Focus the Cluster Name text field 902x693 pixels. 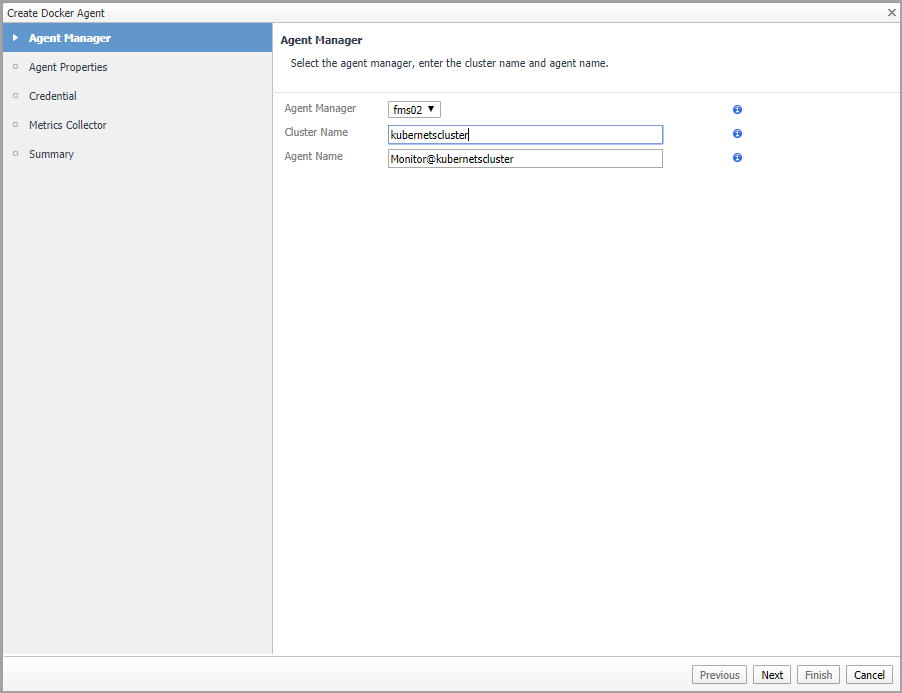click(525, 135)
